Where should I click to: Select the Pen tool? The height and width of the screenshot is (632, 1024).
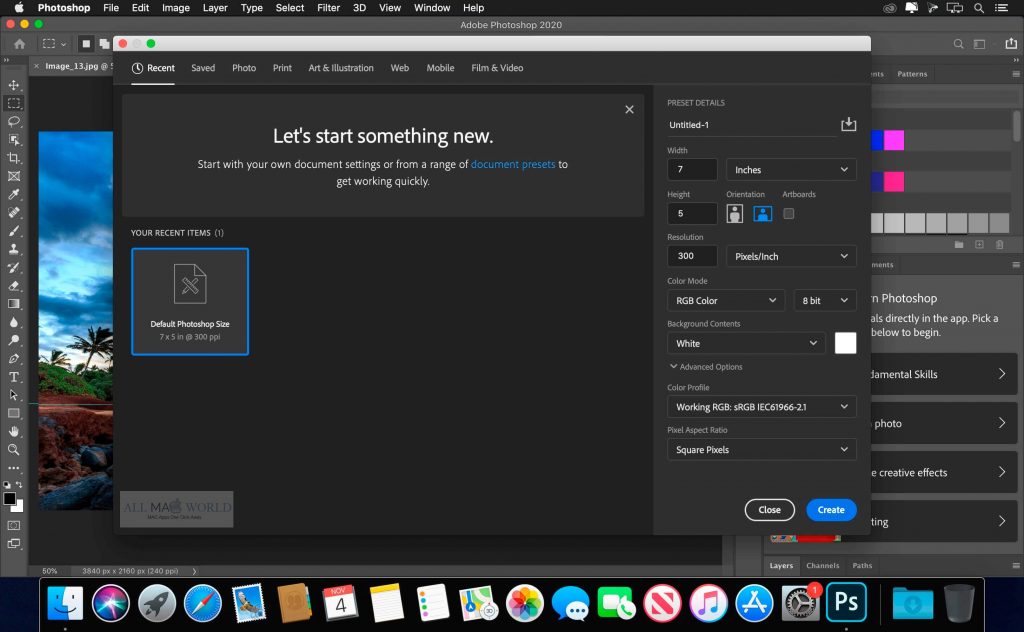click(14, 359)
